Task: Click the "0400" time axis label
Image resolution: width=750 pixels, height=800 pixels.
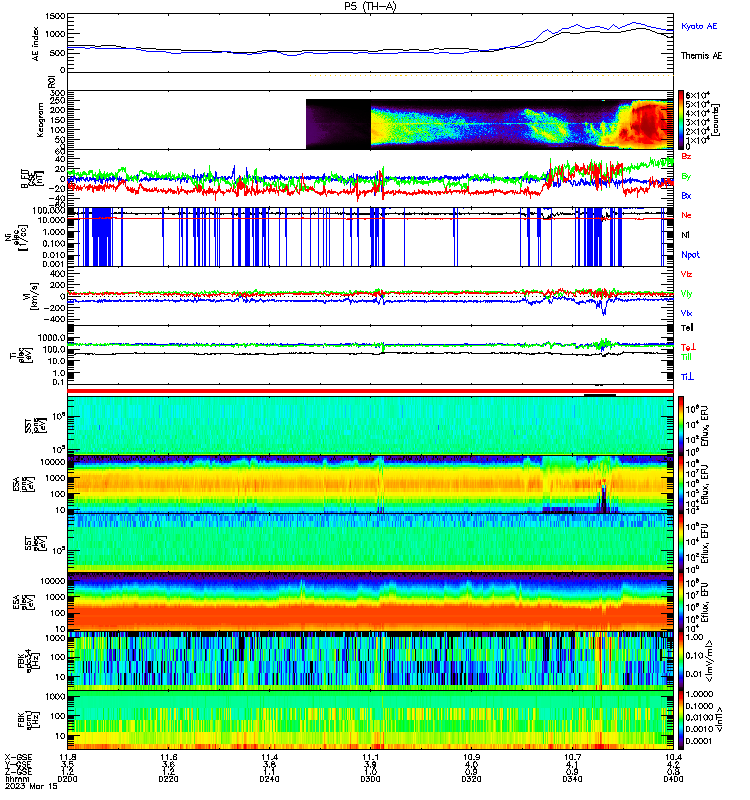Action: coord(673,779)
